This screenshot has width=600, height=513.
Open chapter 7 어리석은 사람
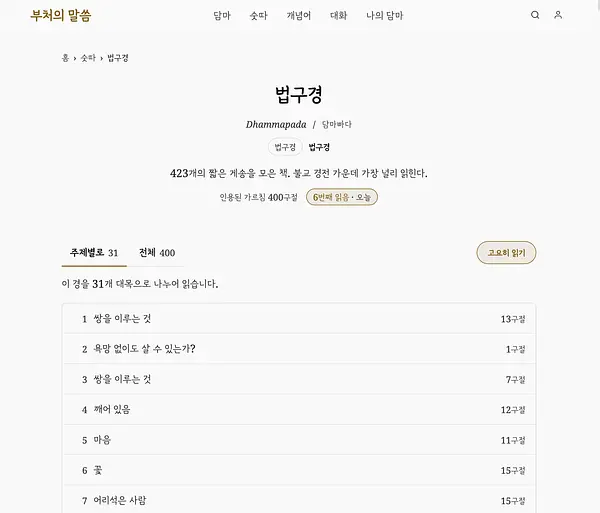(x=299, y=500)
